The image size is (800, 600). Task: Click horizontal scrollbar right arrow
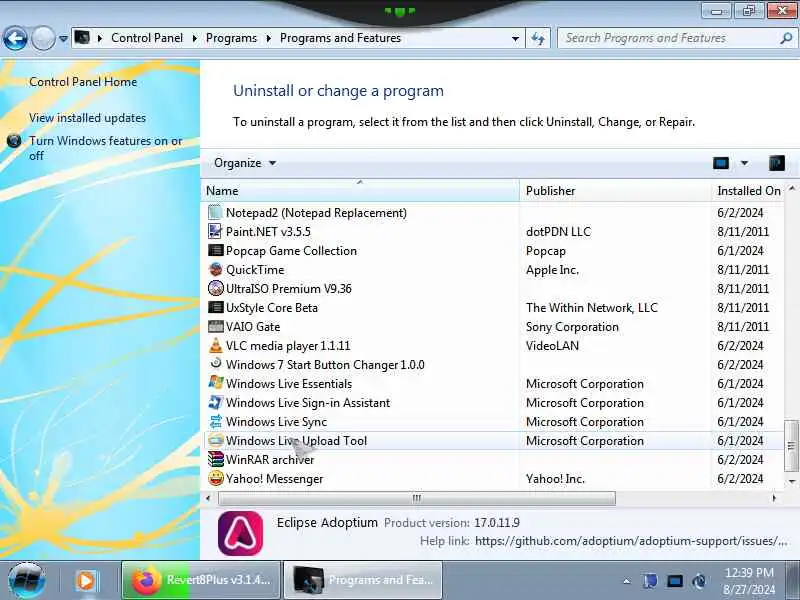click(x=774, y=498)
